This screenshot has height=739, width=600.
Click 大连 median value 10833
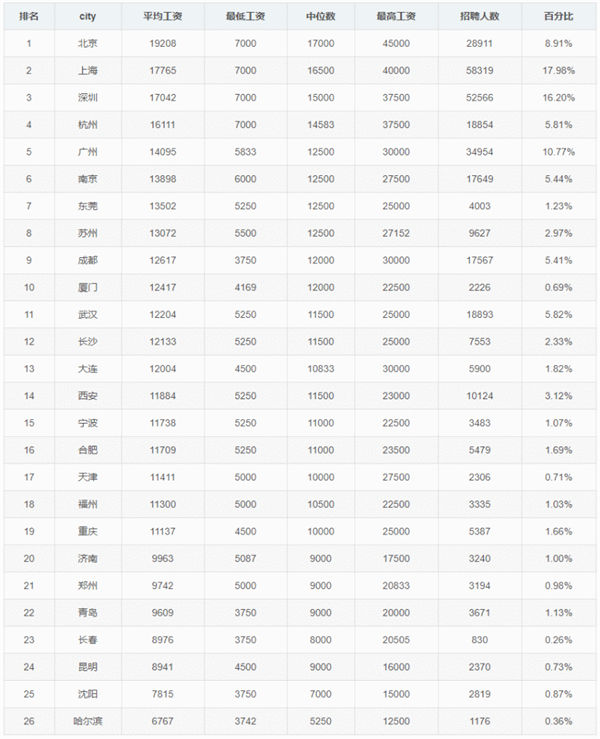pos(321,369)
